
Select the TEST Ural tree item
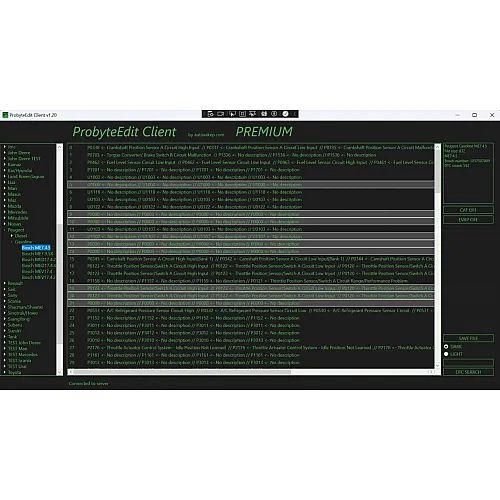(17, 366)
